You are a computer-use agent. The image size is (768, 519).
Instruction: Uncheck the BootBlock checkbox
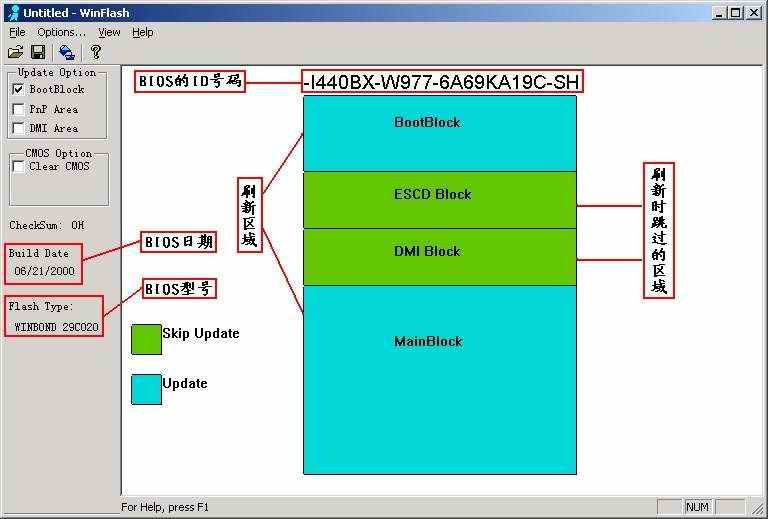(18, 90)
